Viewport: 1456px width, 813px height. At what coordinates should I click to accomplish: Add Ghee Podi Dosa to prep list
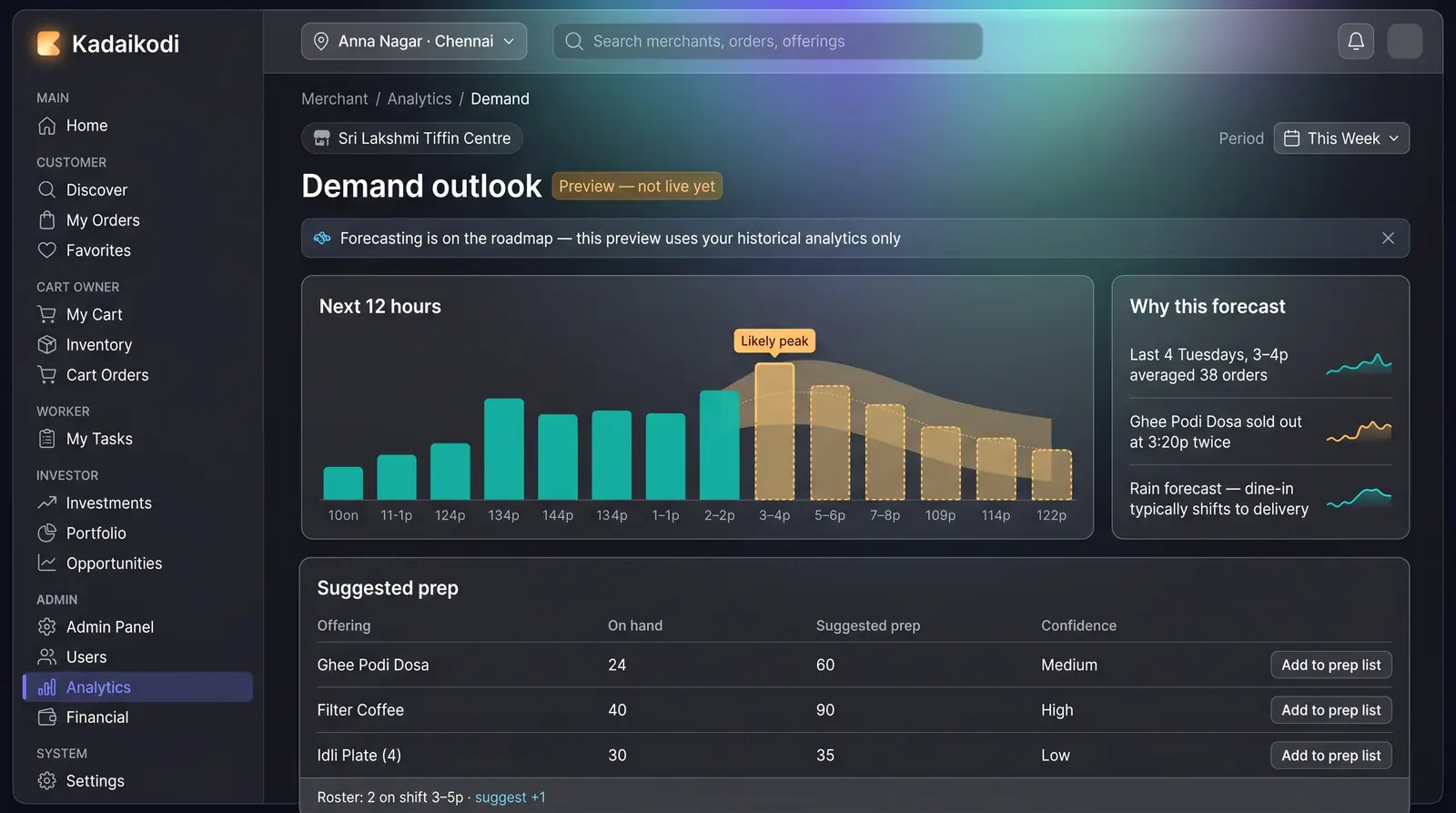click(1330, 665)
